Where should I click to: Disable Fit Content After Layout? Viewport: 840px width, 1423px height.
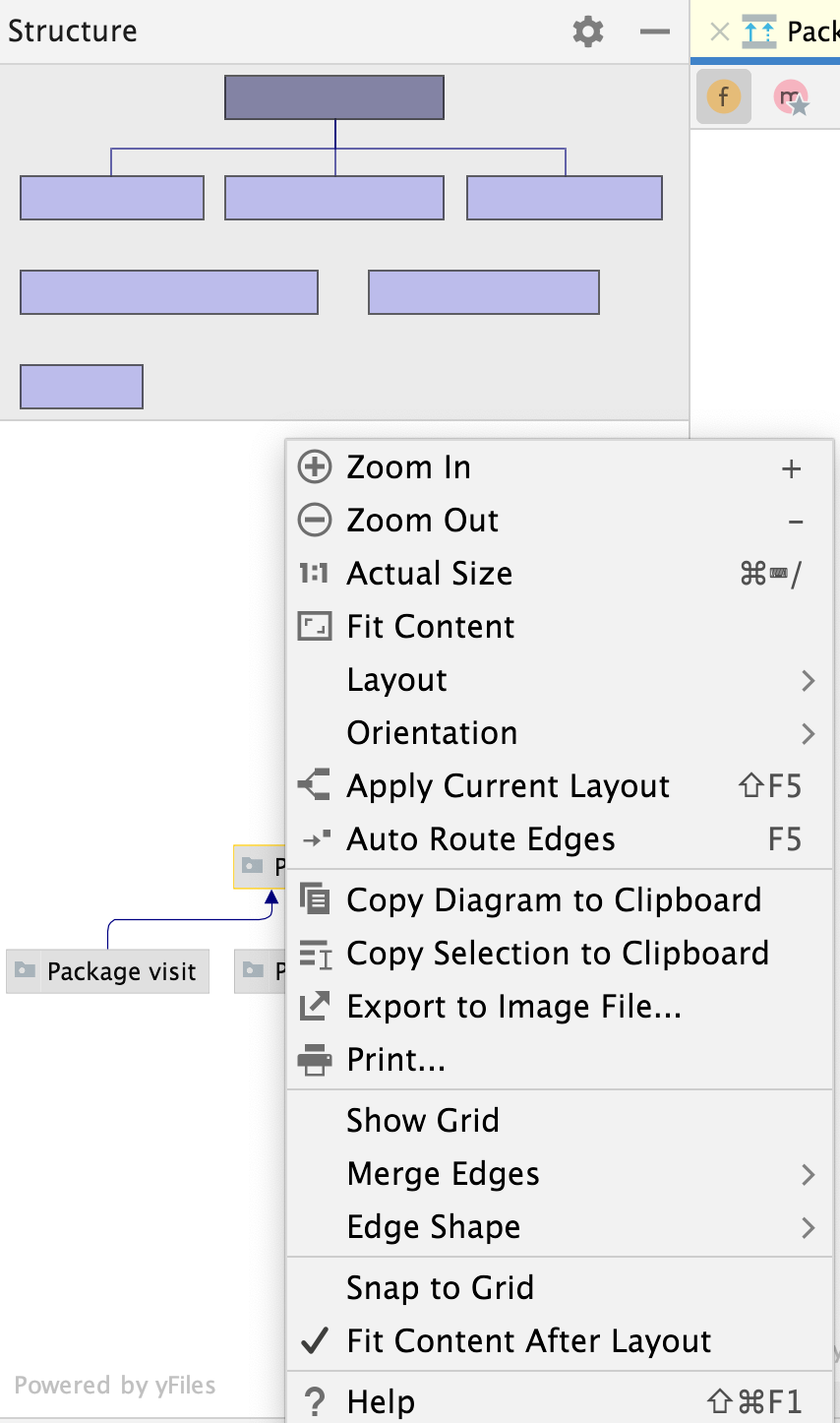point(527,1341)
